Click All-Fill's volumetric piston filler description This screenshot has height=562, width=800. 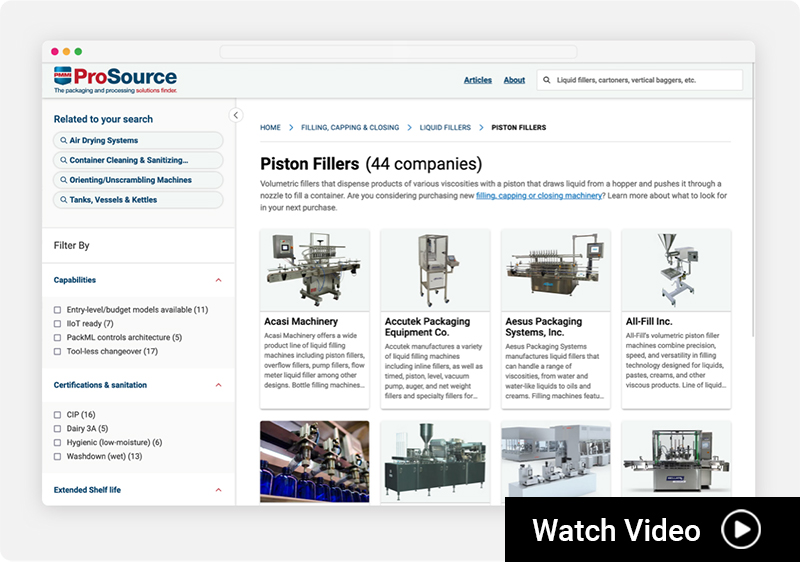coord(676,361)
